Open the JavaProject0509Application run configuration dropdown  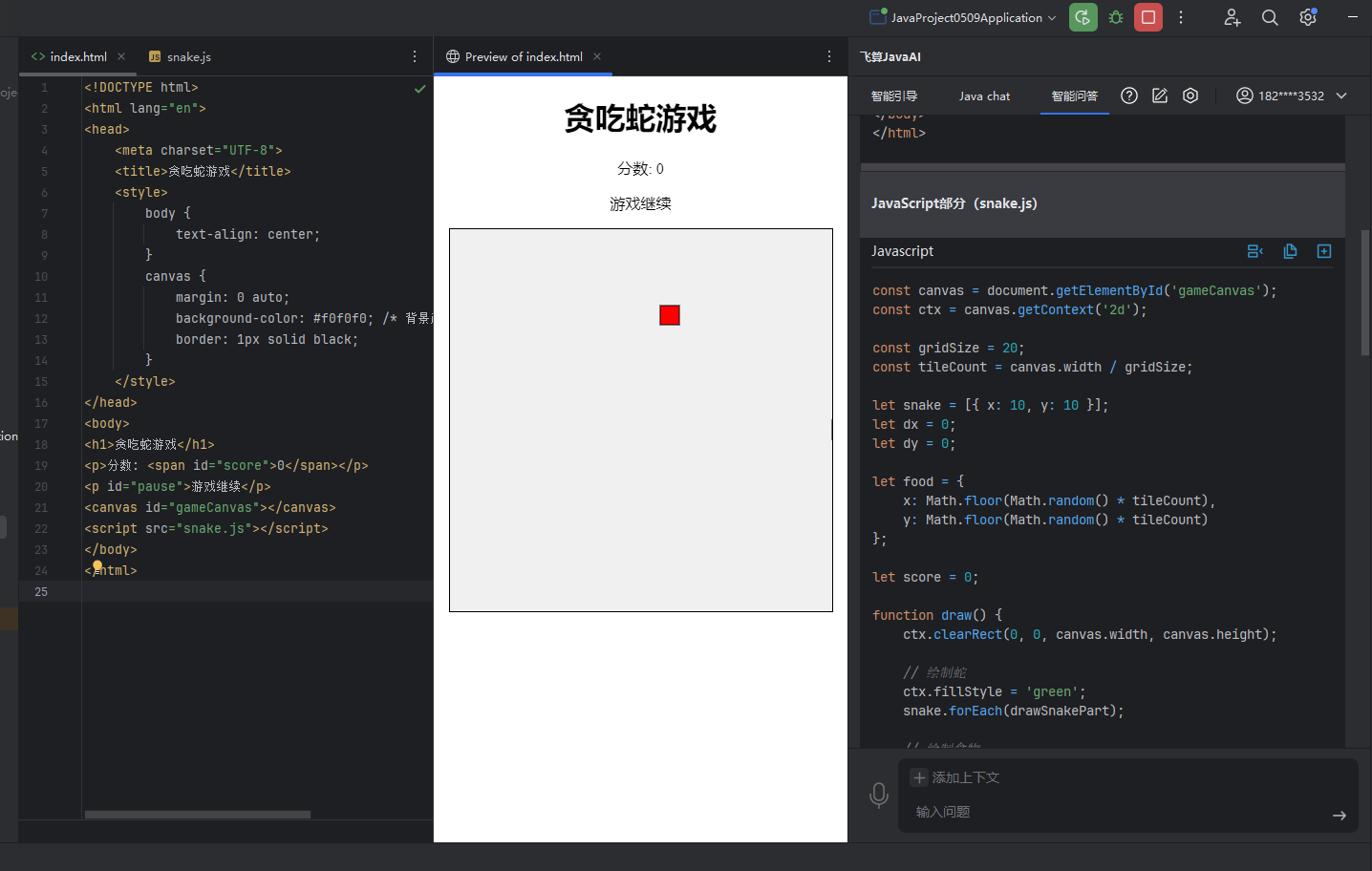[x=963, y=17]
